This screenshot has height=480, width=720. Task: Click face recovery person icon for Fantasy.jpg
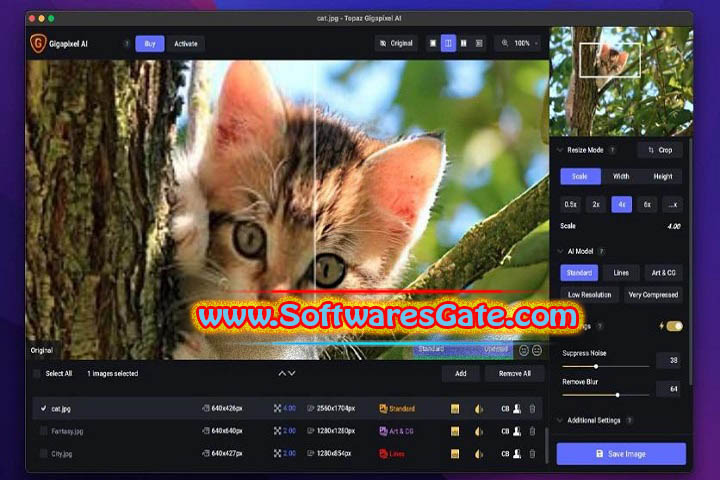pyautogui.click(x=517, y=431)
